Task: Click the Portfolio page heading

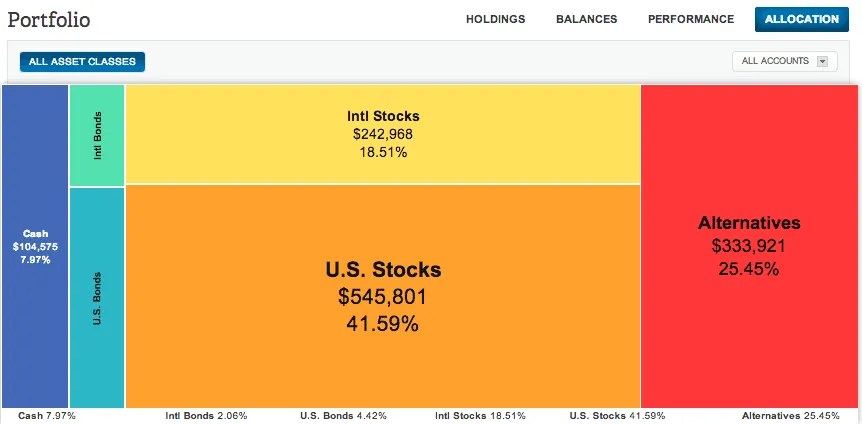Action: [x=49, y=20]
